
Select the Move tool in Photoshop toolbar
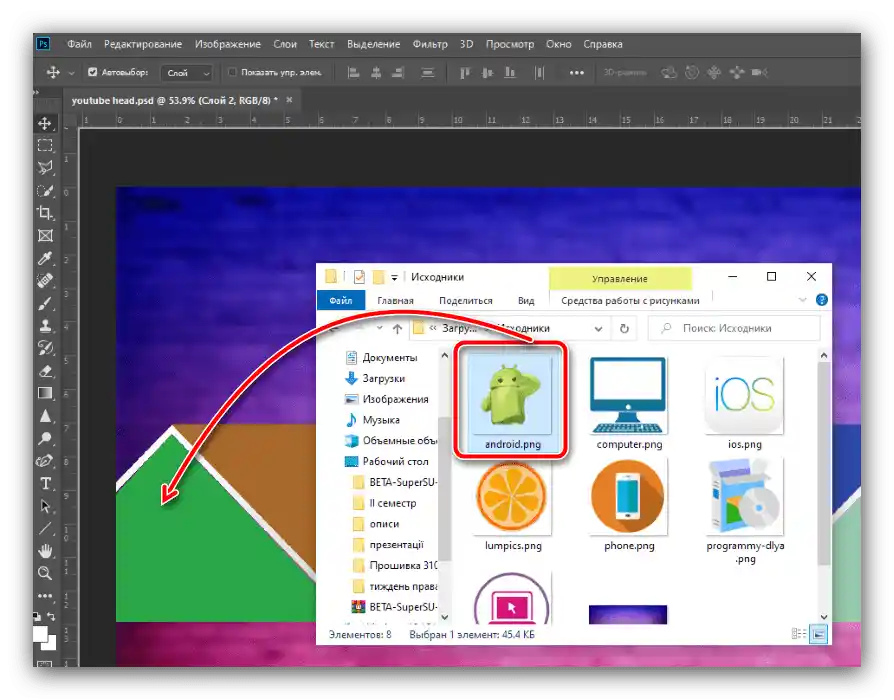[45, 123]
